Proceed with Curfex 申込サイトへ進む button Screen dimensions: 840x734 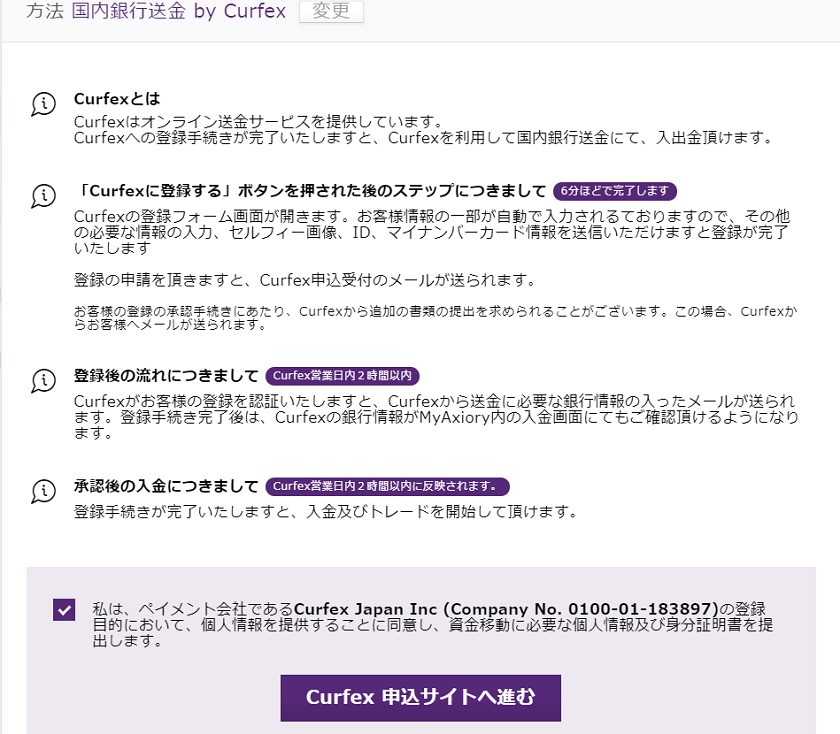pyautogui.click(x=420, y=697)
